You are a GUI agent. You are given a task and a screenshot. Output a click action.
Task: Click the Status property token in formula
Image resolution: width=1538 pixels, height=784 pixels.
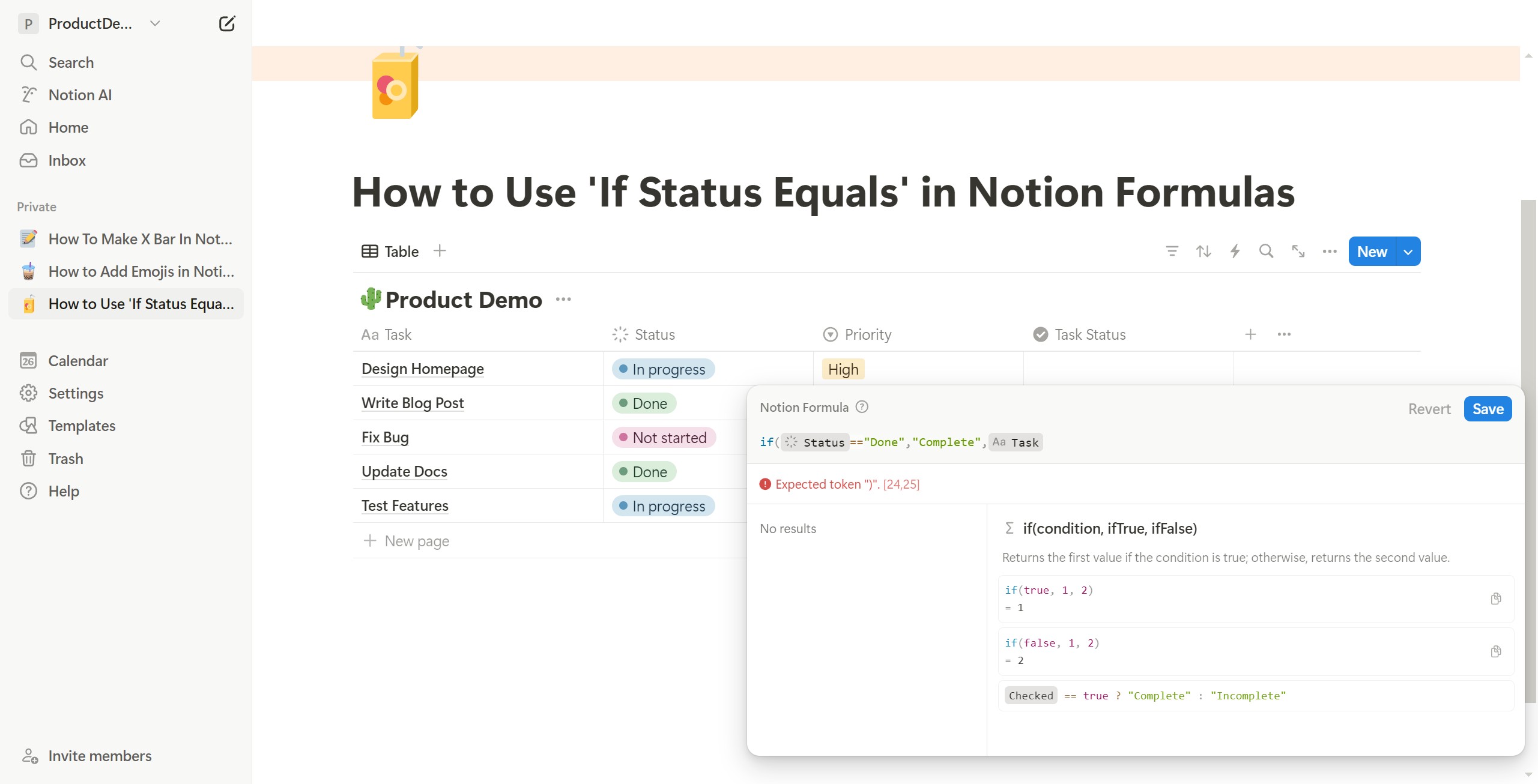(815, 442)
